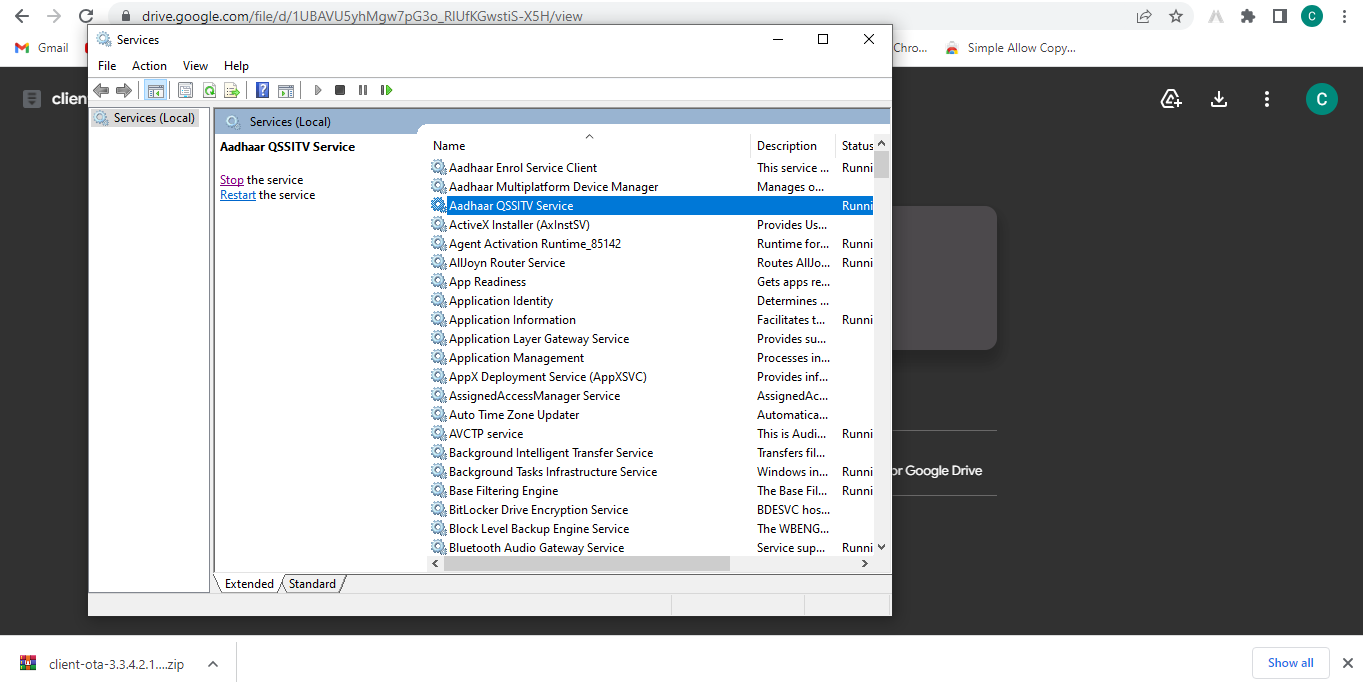The height and width of the screenshot is (682, 1363).
Task: Click Add shortcut to Drive icon
Action: click(x=1171, y=99)
